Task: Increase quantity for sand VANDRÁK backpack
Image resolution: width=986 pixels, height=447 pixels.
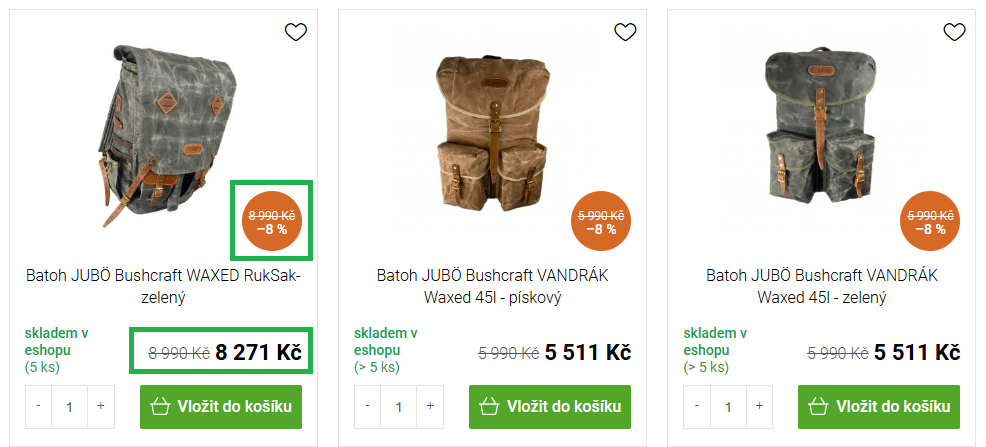Action: pyautogui.click(x=430, y=407)
